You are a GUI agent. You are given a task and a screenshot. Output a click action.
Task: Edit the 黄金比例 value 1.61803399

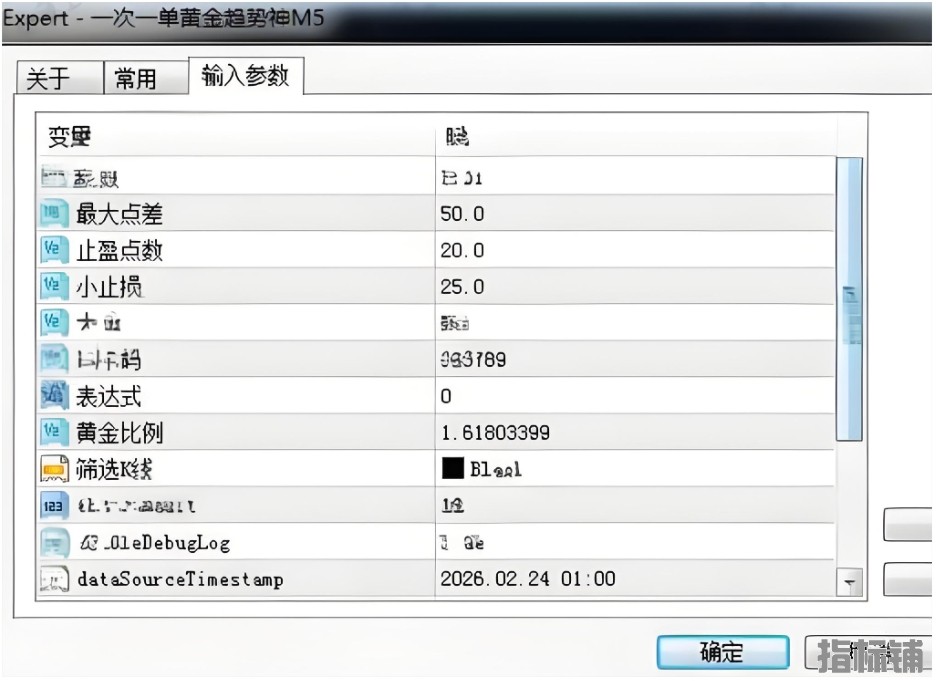[x=495, y=433]
